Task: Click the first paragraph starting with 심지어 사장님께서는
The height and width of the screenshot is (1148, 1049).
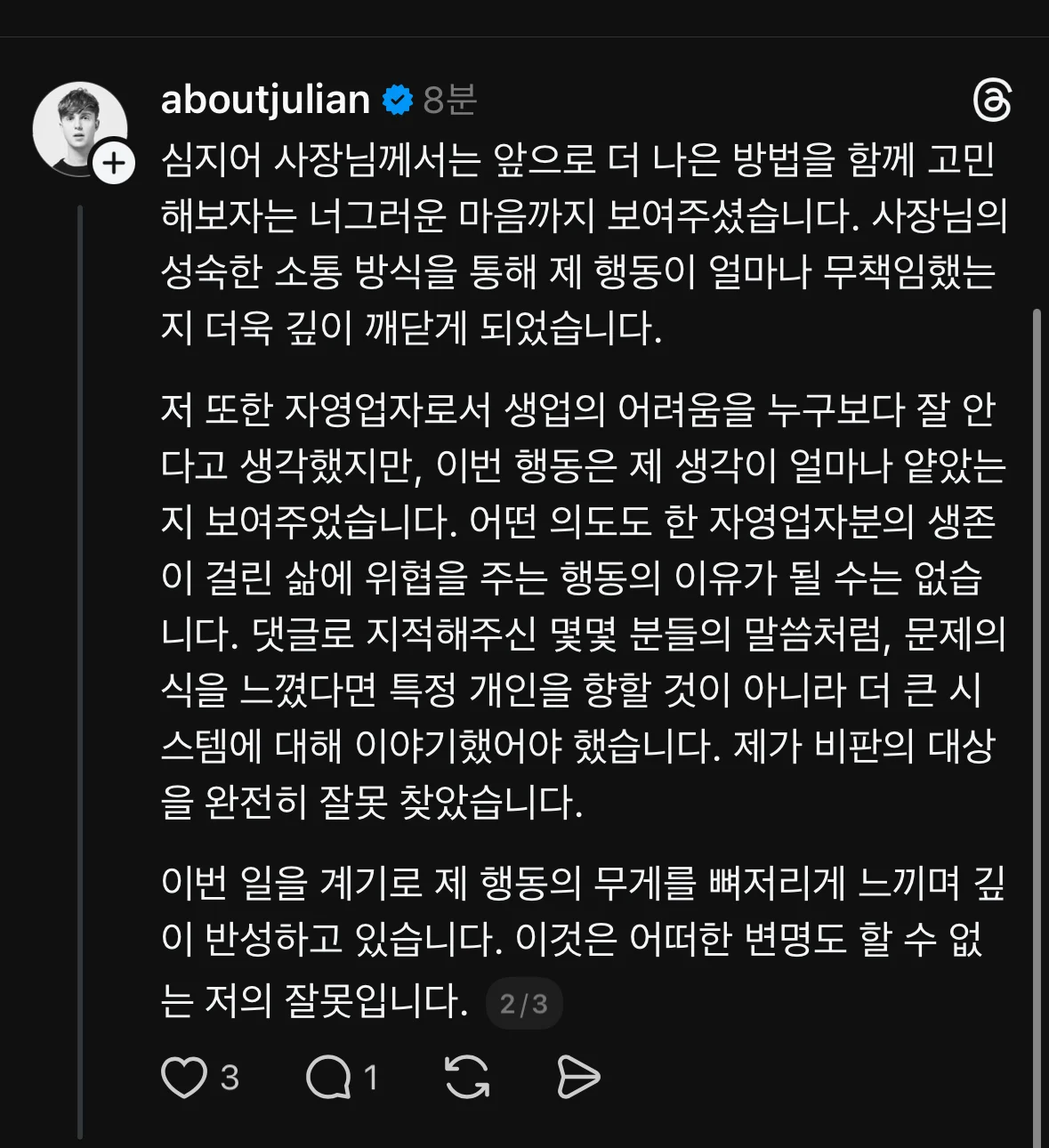Action: [x=583, y=243]
